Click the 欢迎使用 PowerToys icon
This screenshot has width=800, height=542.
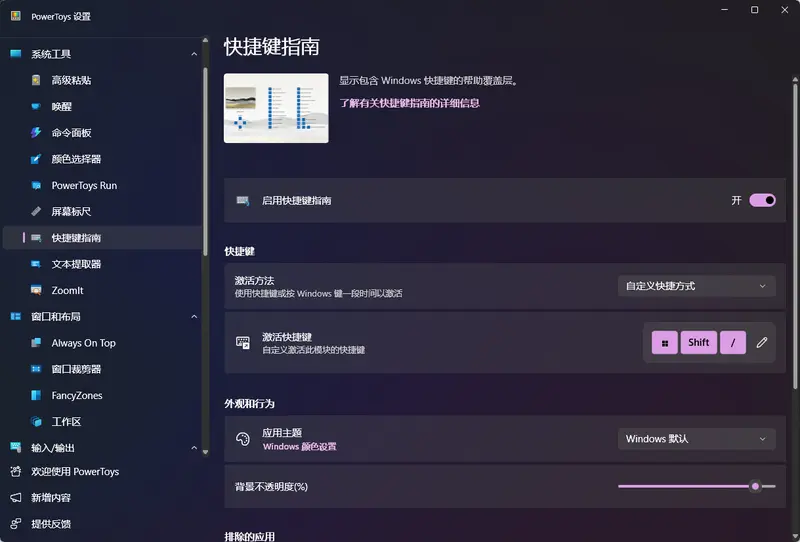point(16,472)
